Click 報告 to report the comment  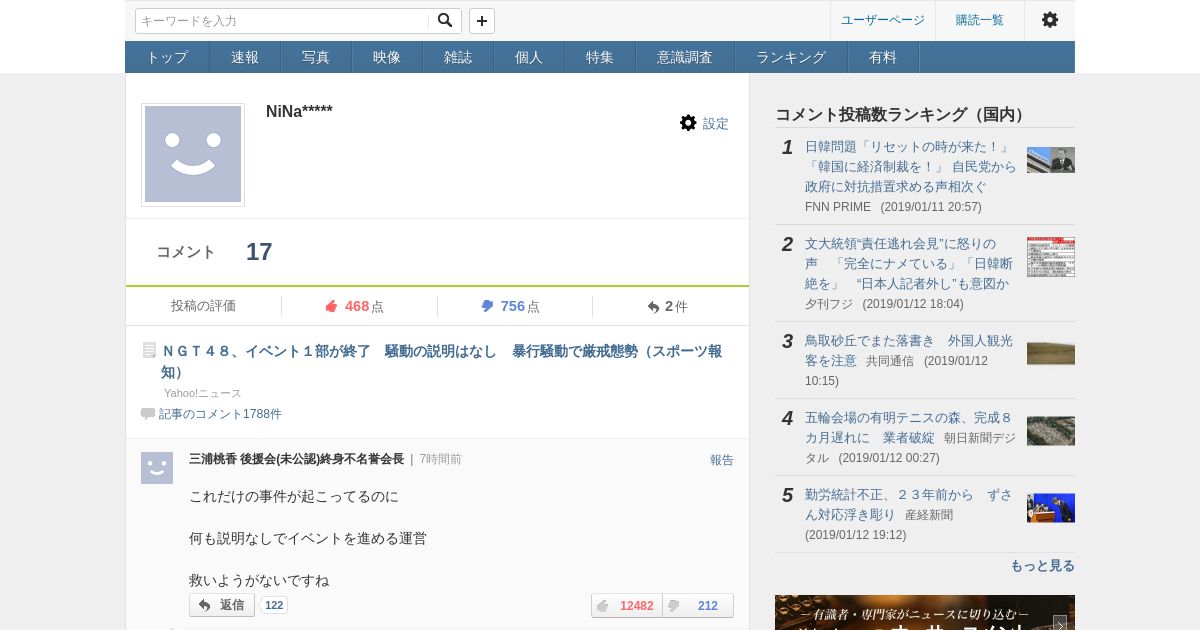722,460
